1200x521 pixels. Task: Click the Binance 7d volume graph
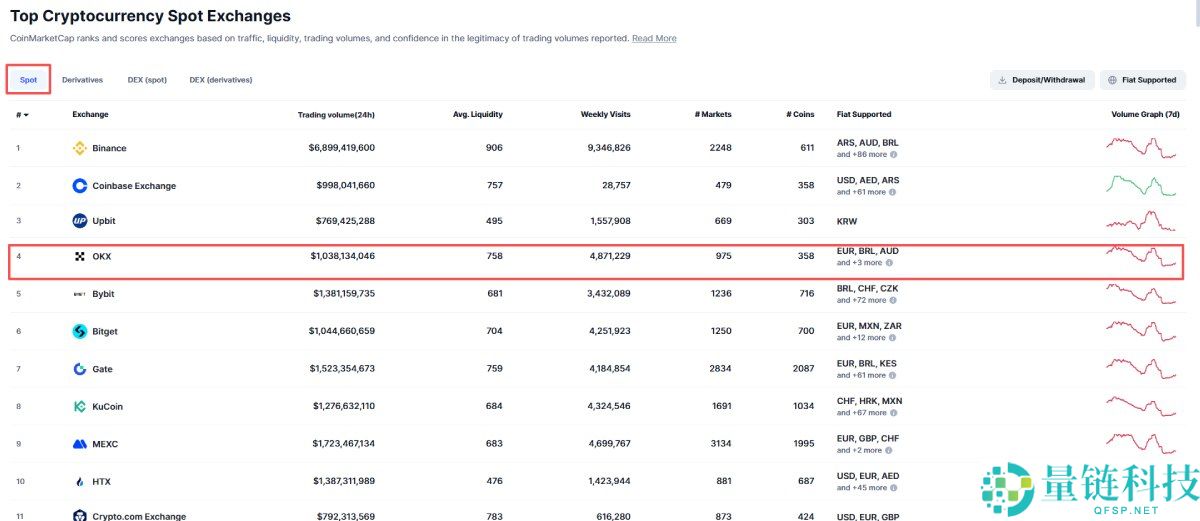click(1141, 148)
